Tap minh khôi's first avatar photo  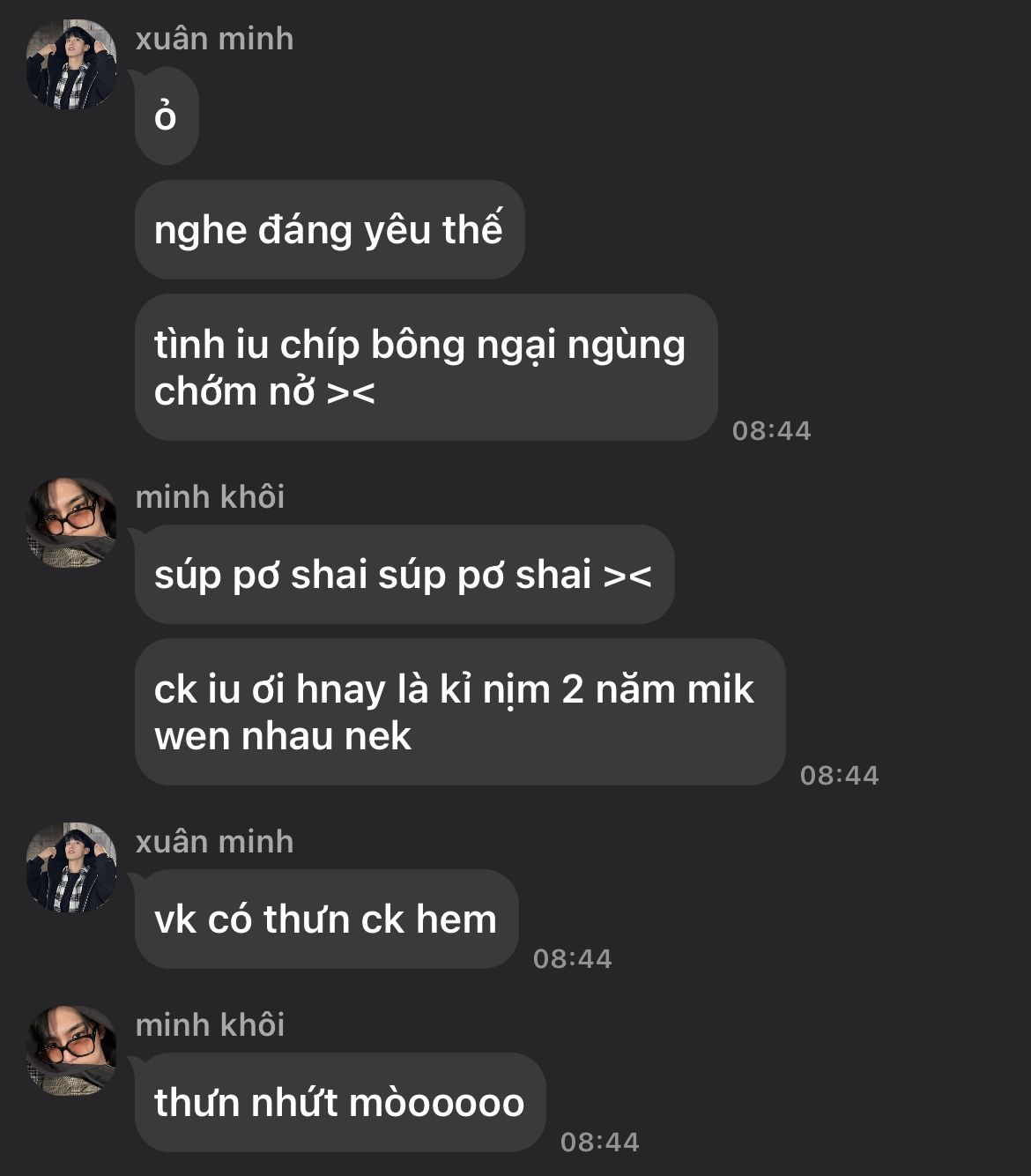(71, 523)
